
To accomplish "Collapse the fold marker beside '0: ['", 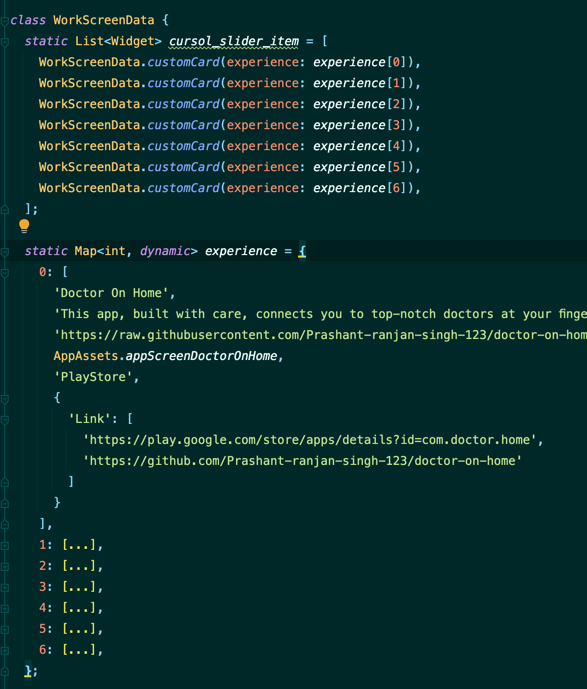I will tap(4, 273).
